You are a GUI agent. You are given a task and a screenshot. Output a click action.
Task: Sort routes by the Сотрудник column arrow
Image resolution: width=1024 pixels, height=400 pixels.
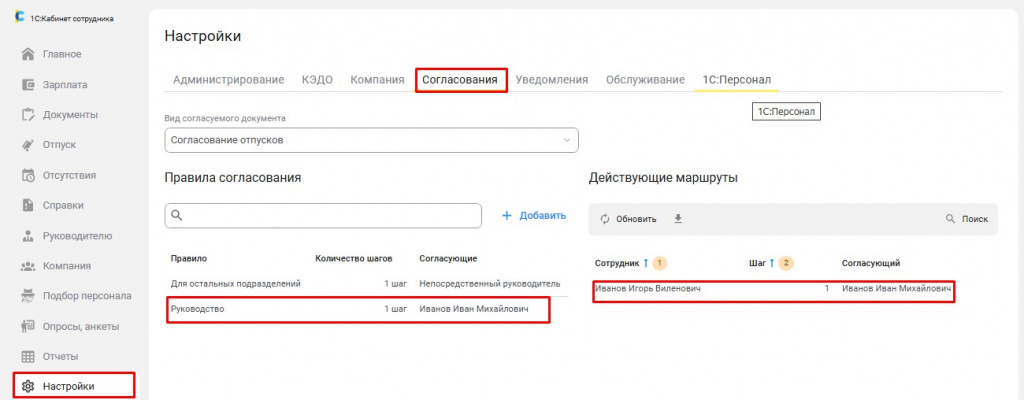coord(646,263)
